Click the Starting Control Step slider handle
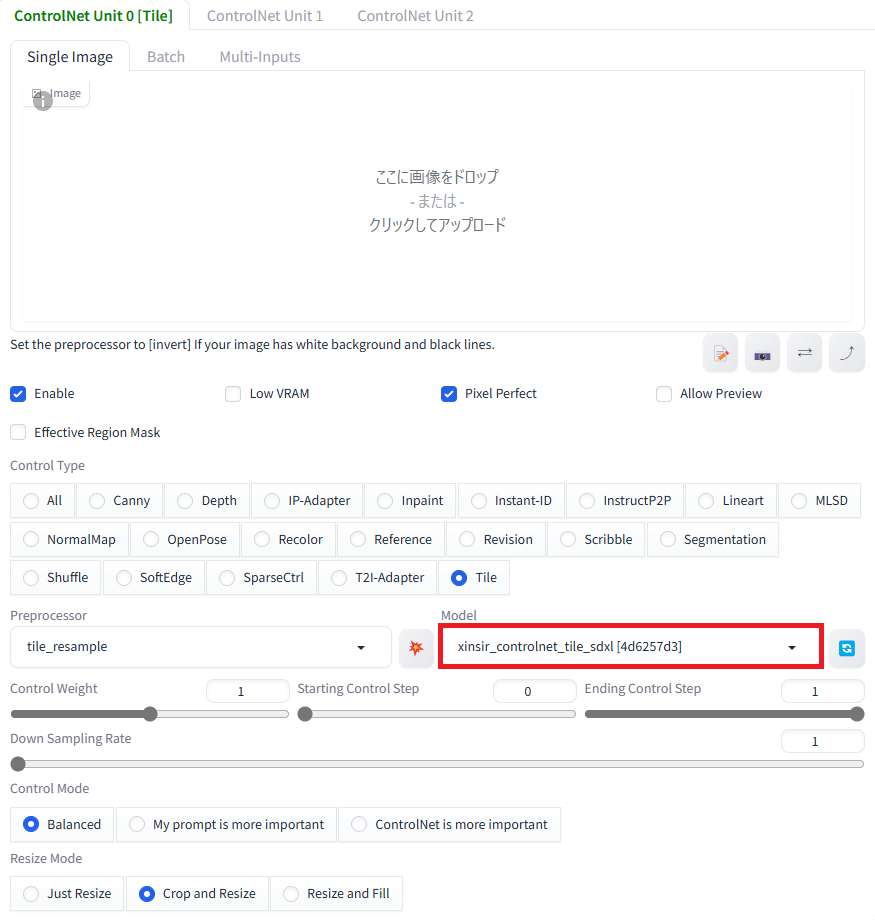Screen dimensions: 875x920 (x=305, y=714)
